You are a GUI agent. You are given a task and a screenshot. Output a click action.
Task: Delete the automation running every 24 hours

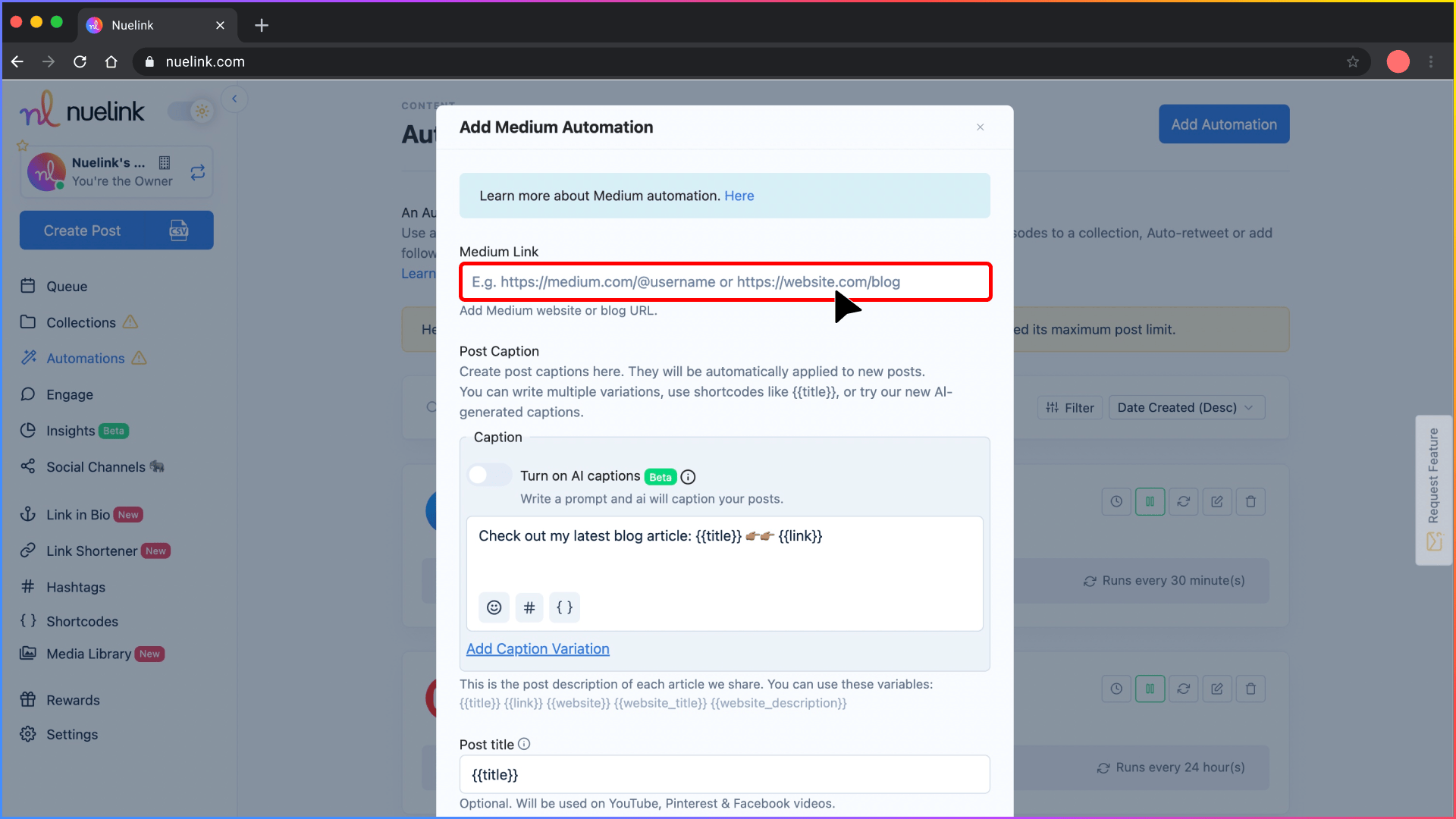click(1250, 689)
